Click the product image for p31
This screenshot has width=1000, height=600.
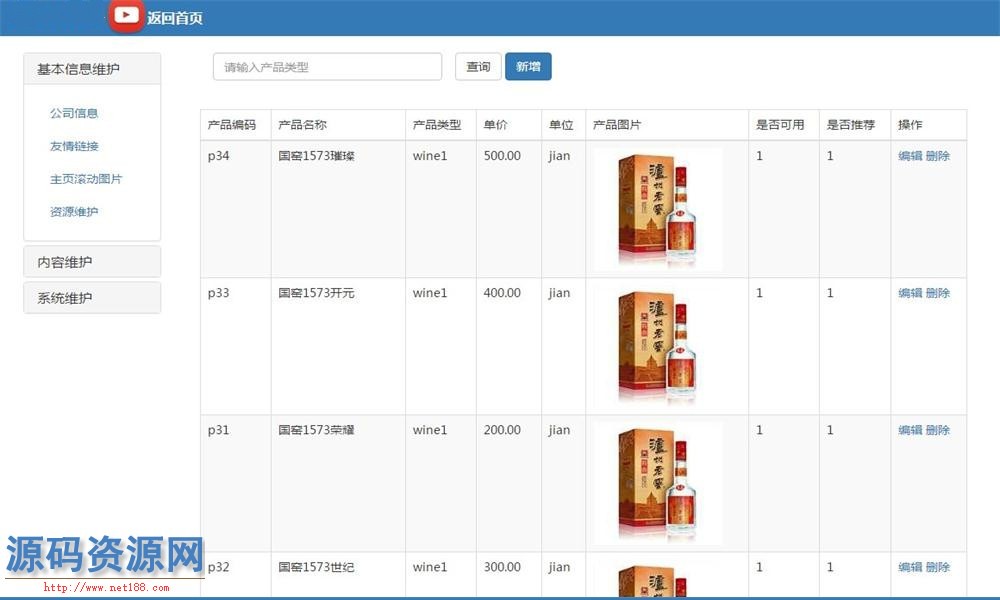tap(658, 483)
